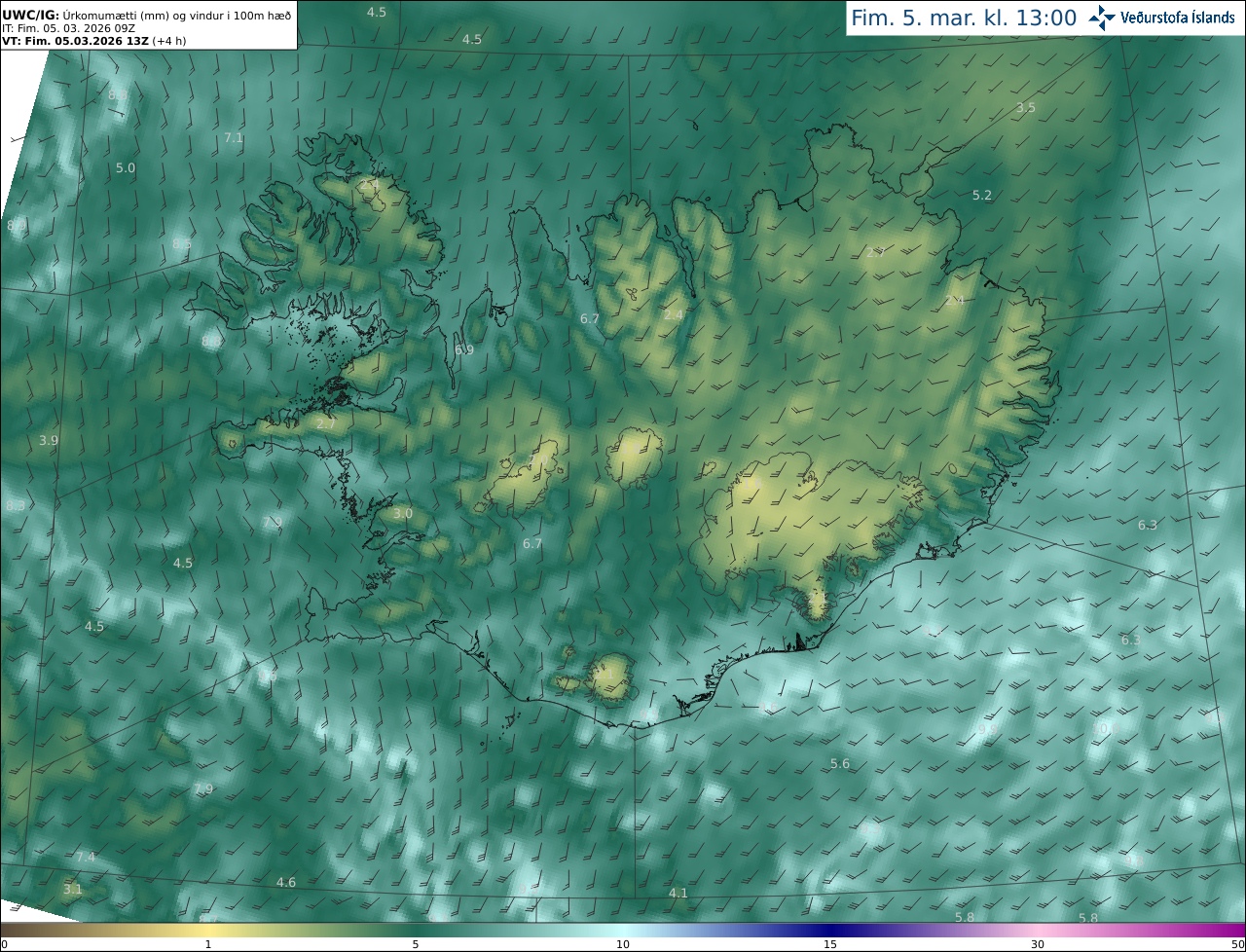Click the map value '3.1'
Viewport: 1246px width, 952px height.
click(73, 890)
